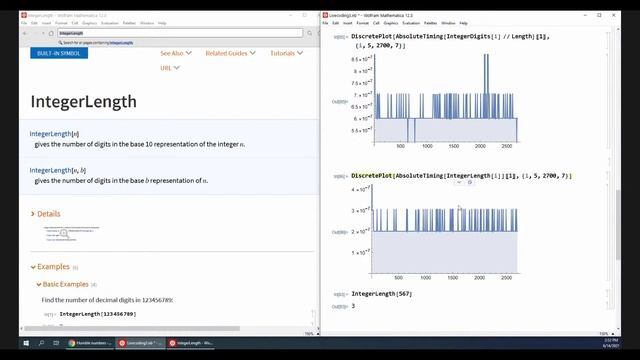Viewport: 640px width, 360px height.
Task: Click the BUILT-IN SYMBOL button
Action: [x=59, y=53]
